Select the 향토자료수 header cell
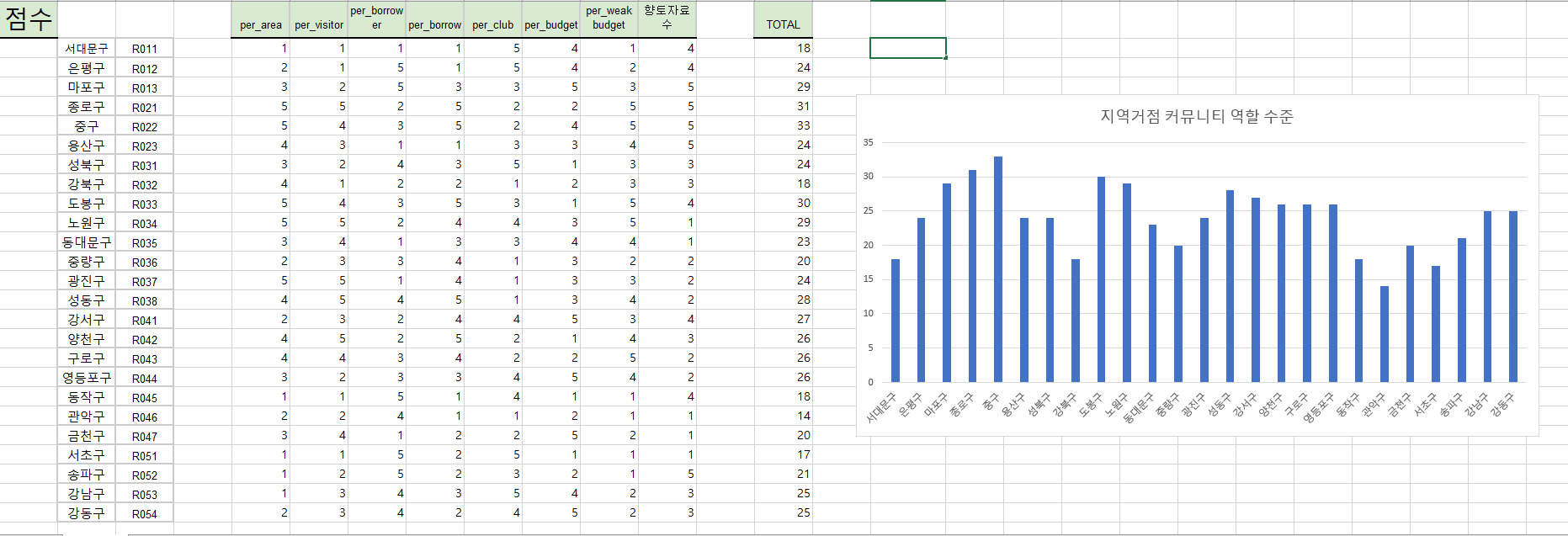The width and height of the screenshot is (1568, 536). [667, 18]
